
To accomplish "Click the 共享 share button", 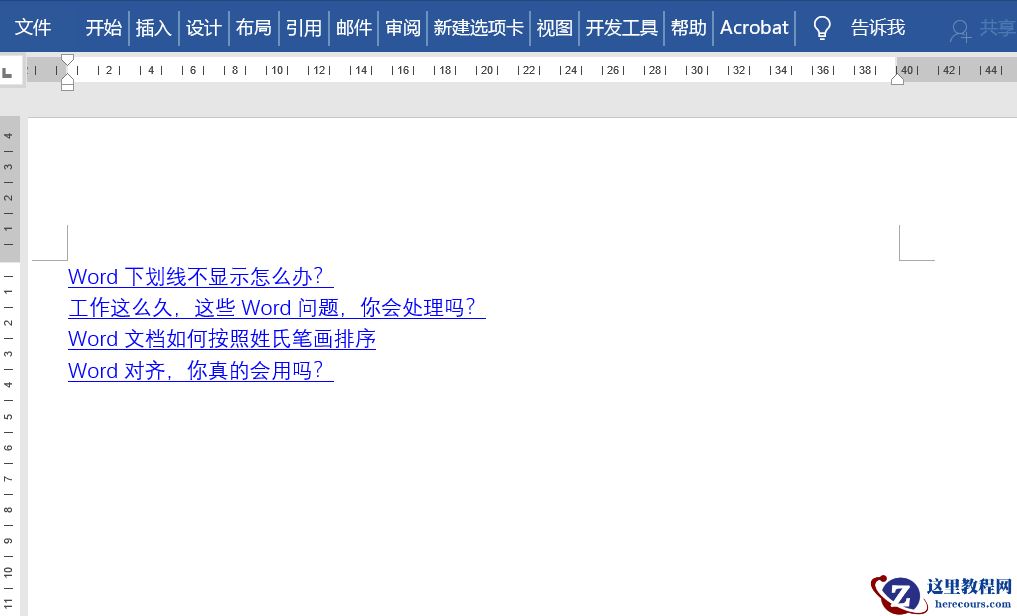I will 983,29.
